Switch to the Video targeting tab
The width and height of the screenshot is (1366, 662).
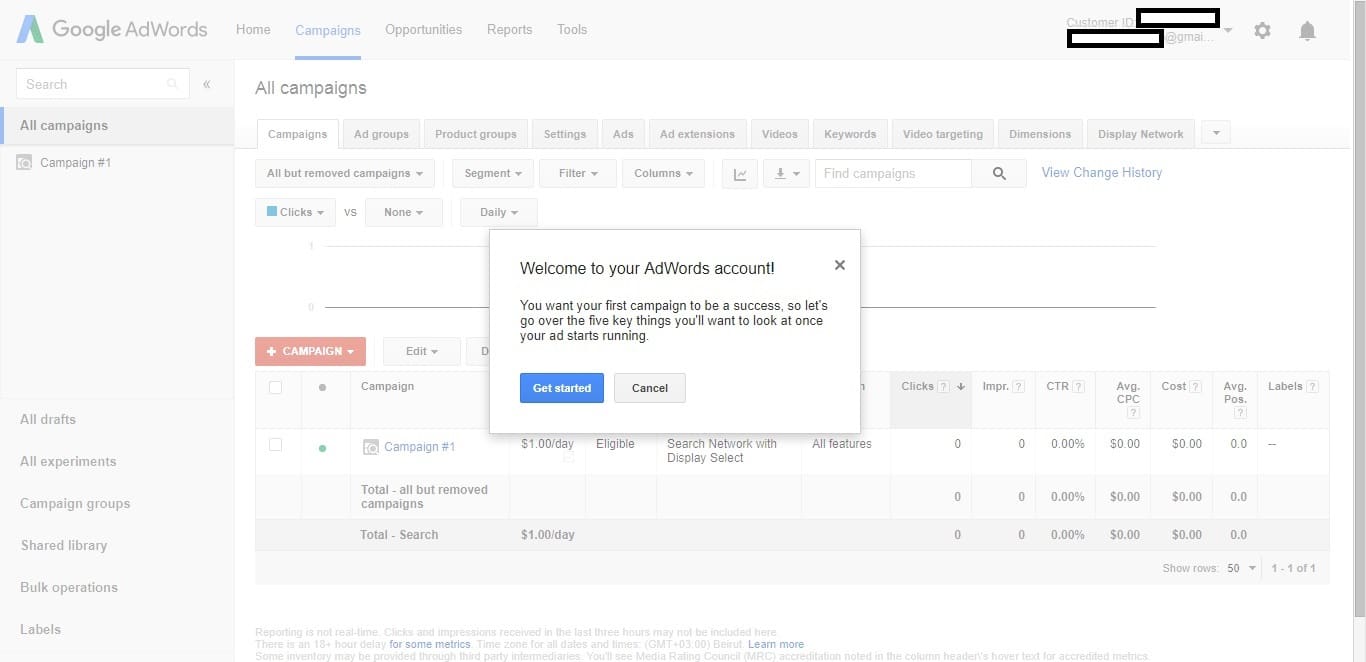click(x=943, y=134)
